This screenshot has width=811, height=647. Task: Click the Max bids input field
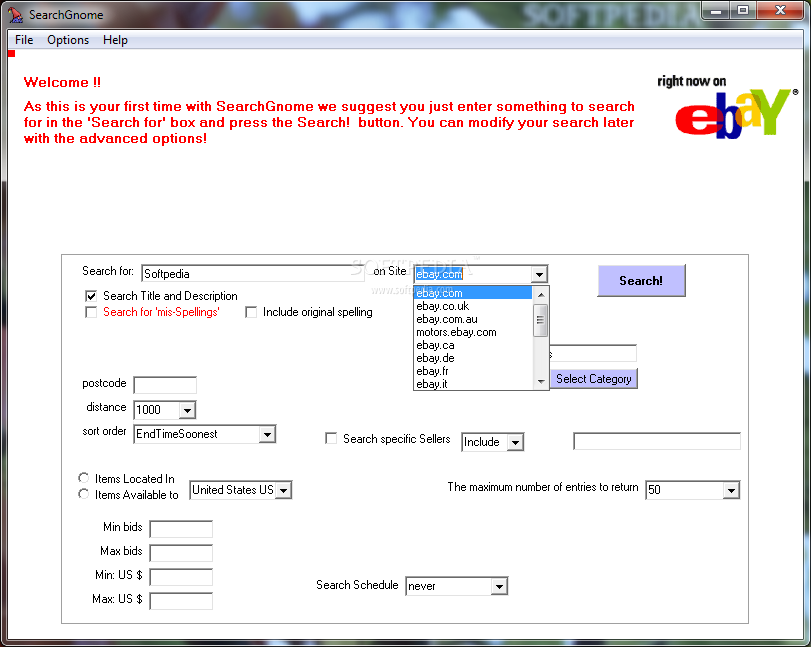pyautogui.click(x=181, y=553)
